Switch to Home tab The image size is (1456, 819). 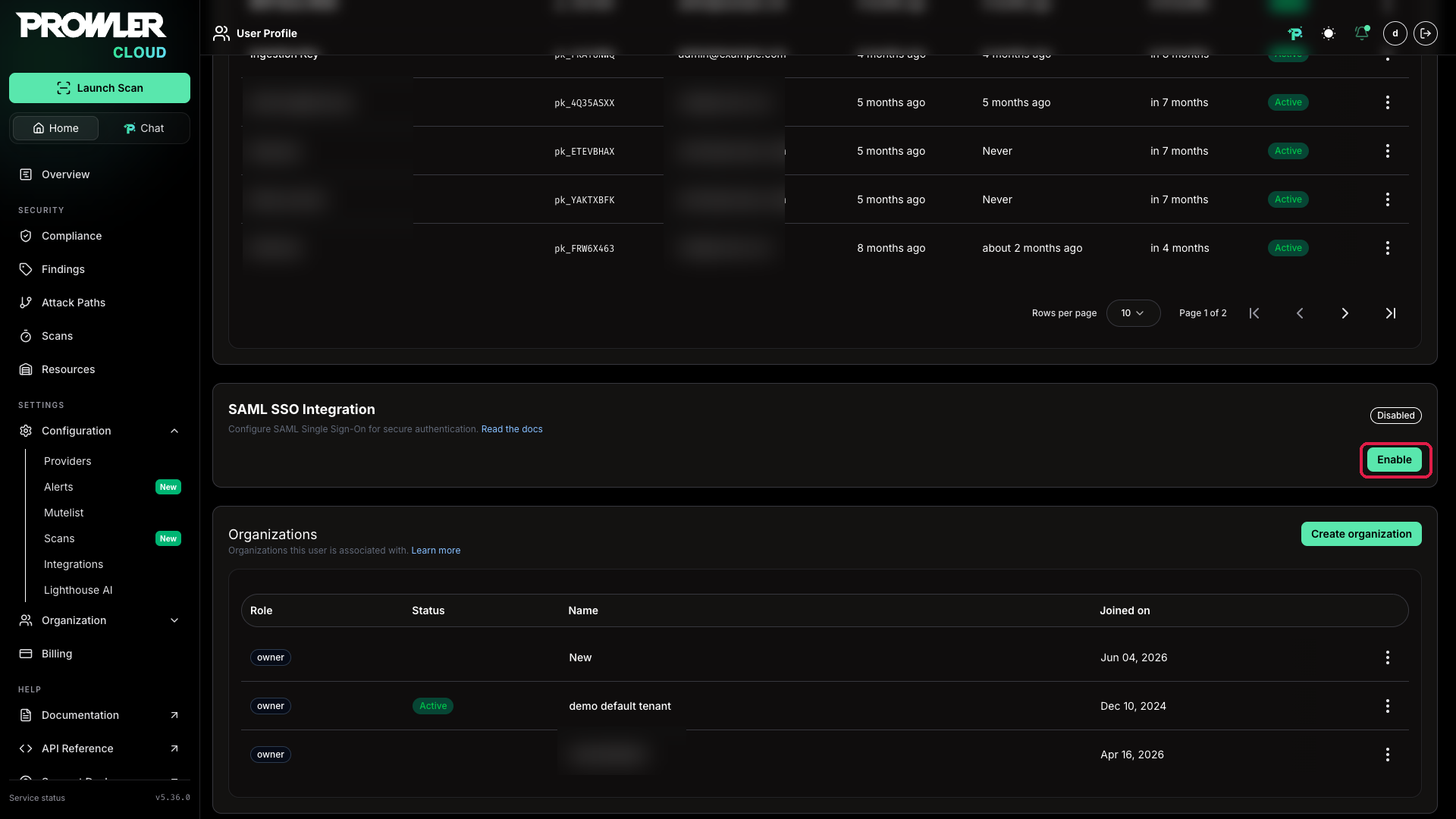[x=55, y=128]
